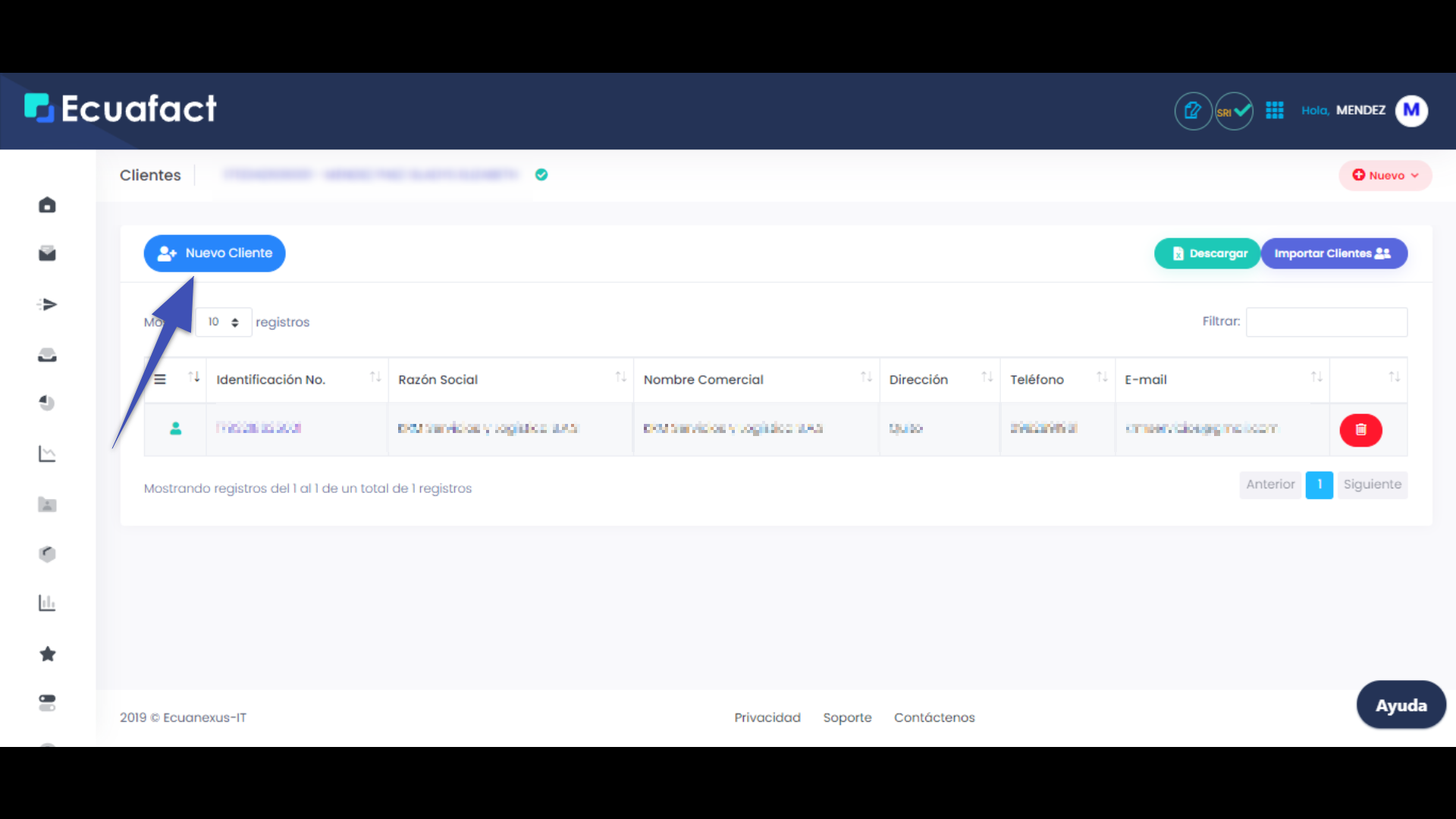Expand the table column selector hamburger icon
The height and width of the screenshot is (819, 1456).
pyautogui.click(x=160, y=379)
